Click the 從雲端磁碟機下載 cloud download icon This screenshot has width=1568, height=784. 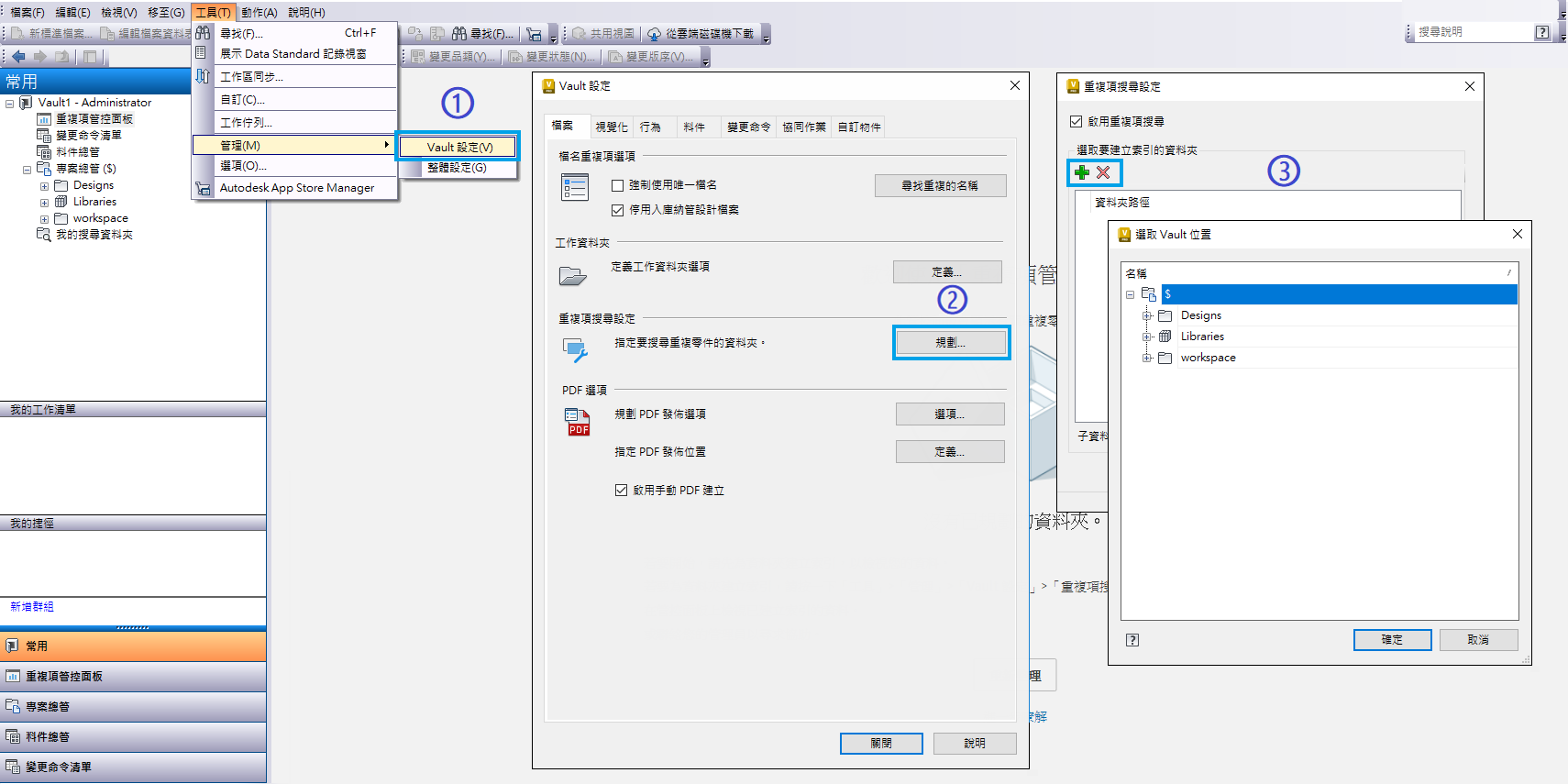click(x=654, y=34)
